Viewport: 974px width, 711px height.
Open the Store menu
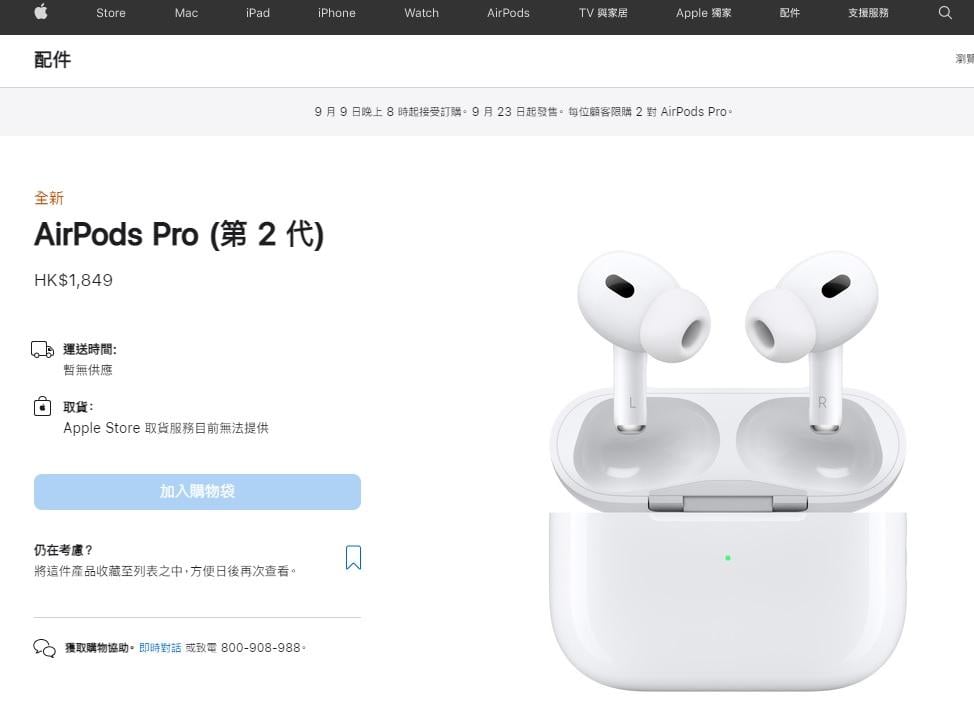[x=111, y=13]
